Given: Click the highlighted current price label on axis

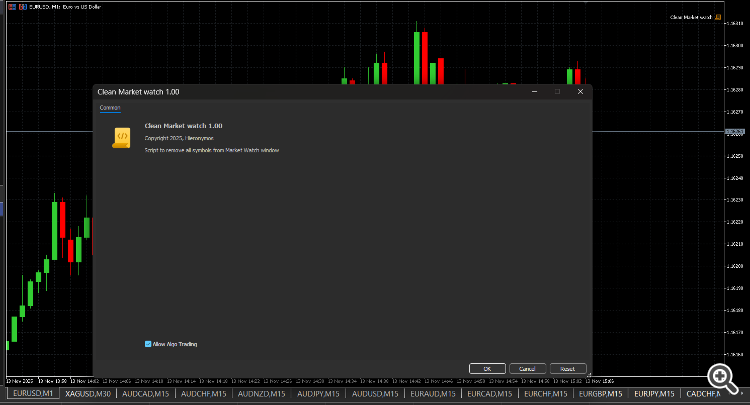Looking at the screenshot, I should pyautogui.click(x=735, y=131).
